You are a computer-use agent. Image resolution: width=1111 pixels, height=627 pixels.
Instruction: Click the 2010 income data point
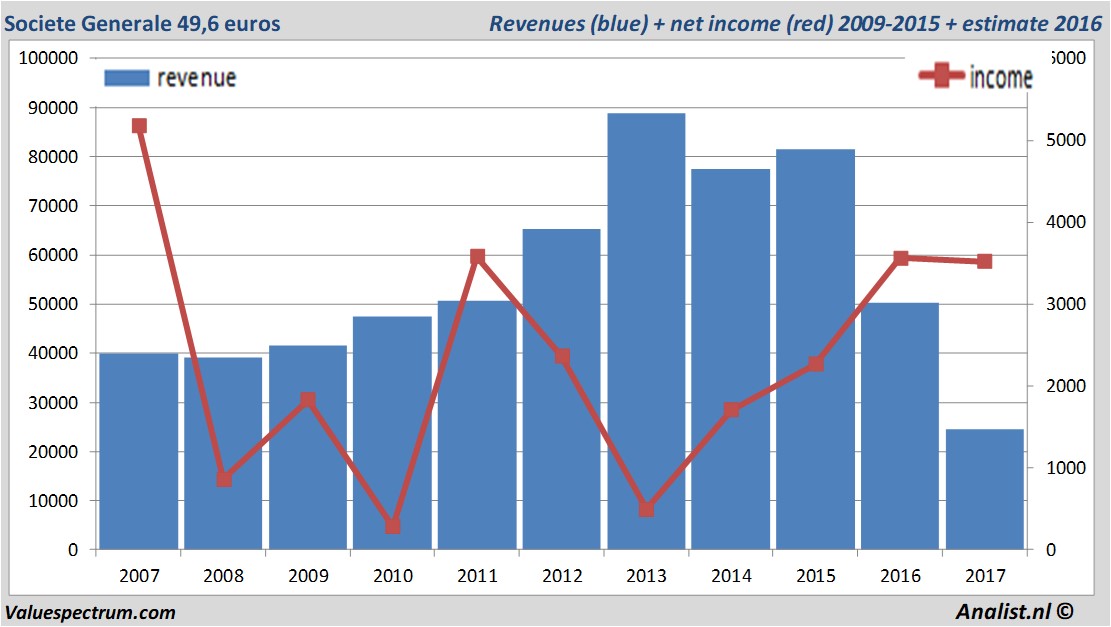pyautogui.click(x=393, y=526)
